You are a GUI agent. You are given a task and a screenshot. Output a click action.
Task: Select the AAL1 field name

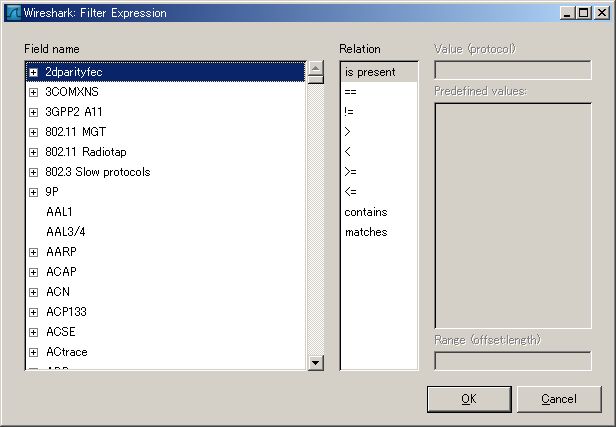[59, 212]
